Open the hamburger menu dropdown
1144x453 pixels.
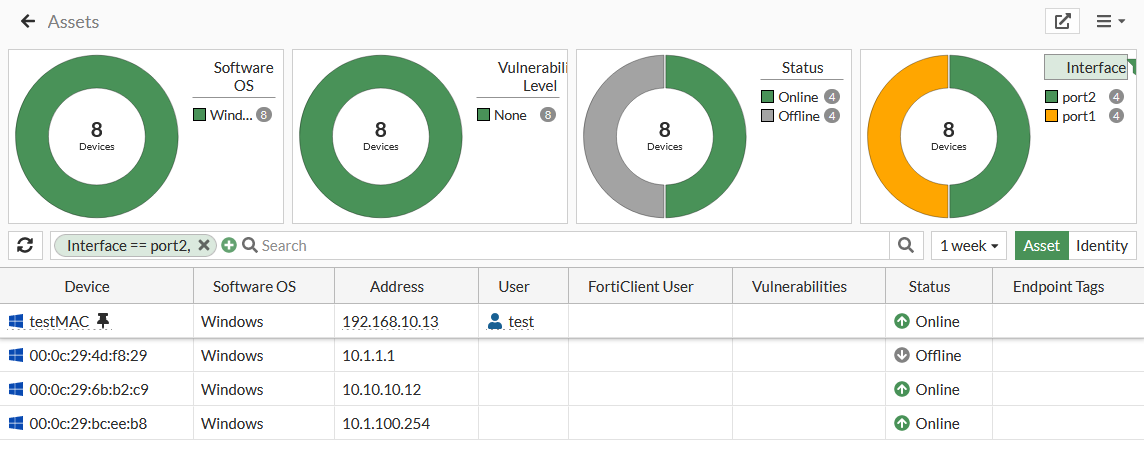[1111, 21]
